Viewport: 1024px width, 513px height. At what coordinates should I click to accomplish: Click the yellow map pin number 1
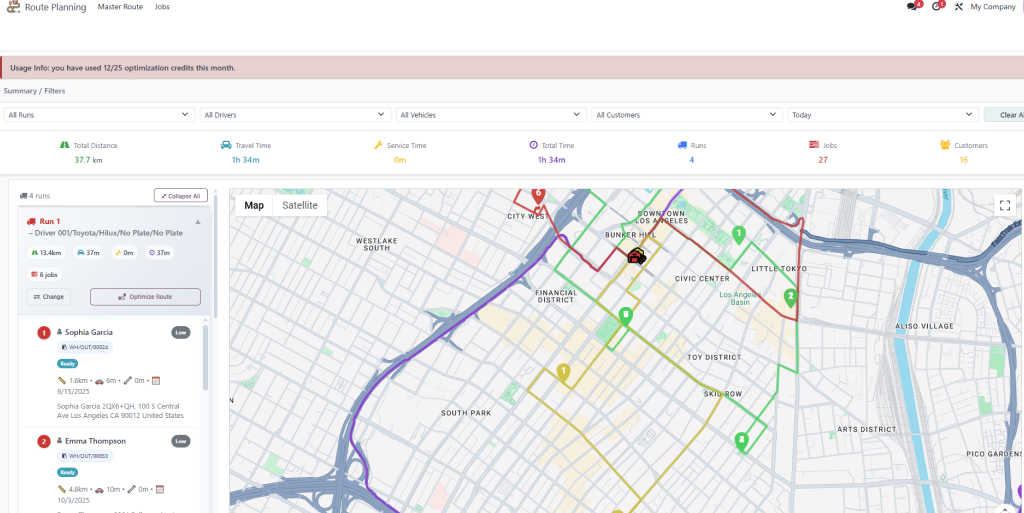point(563,372)
